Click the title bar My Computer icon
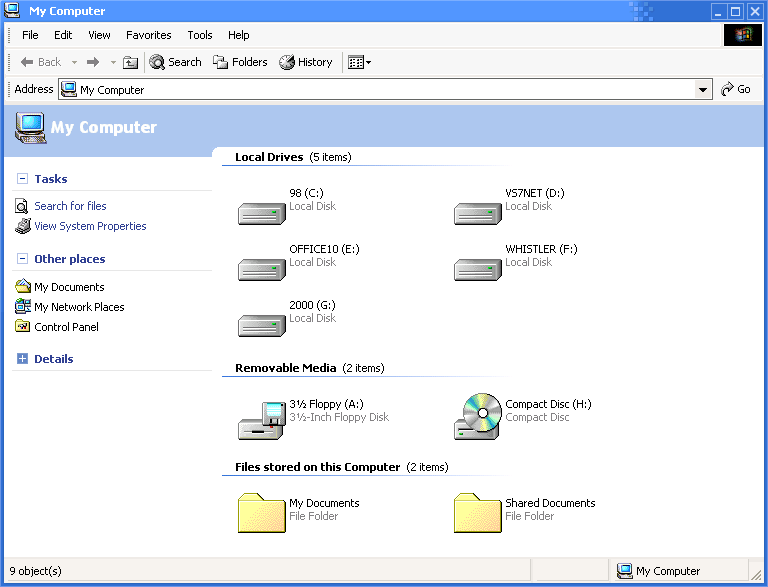The height and width of the screenshot is (587, 768). [x=12, y=10]
